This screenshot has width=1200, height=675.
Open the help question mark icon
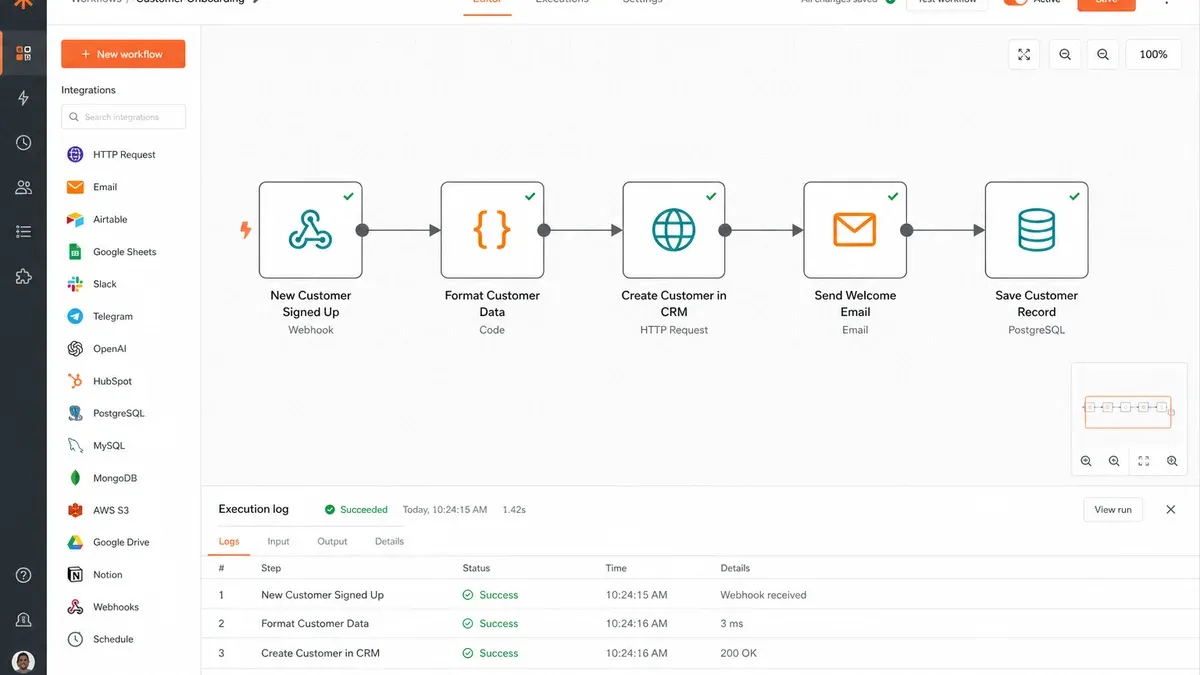[23, 575]
